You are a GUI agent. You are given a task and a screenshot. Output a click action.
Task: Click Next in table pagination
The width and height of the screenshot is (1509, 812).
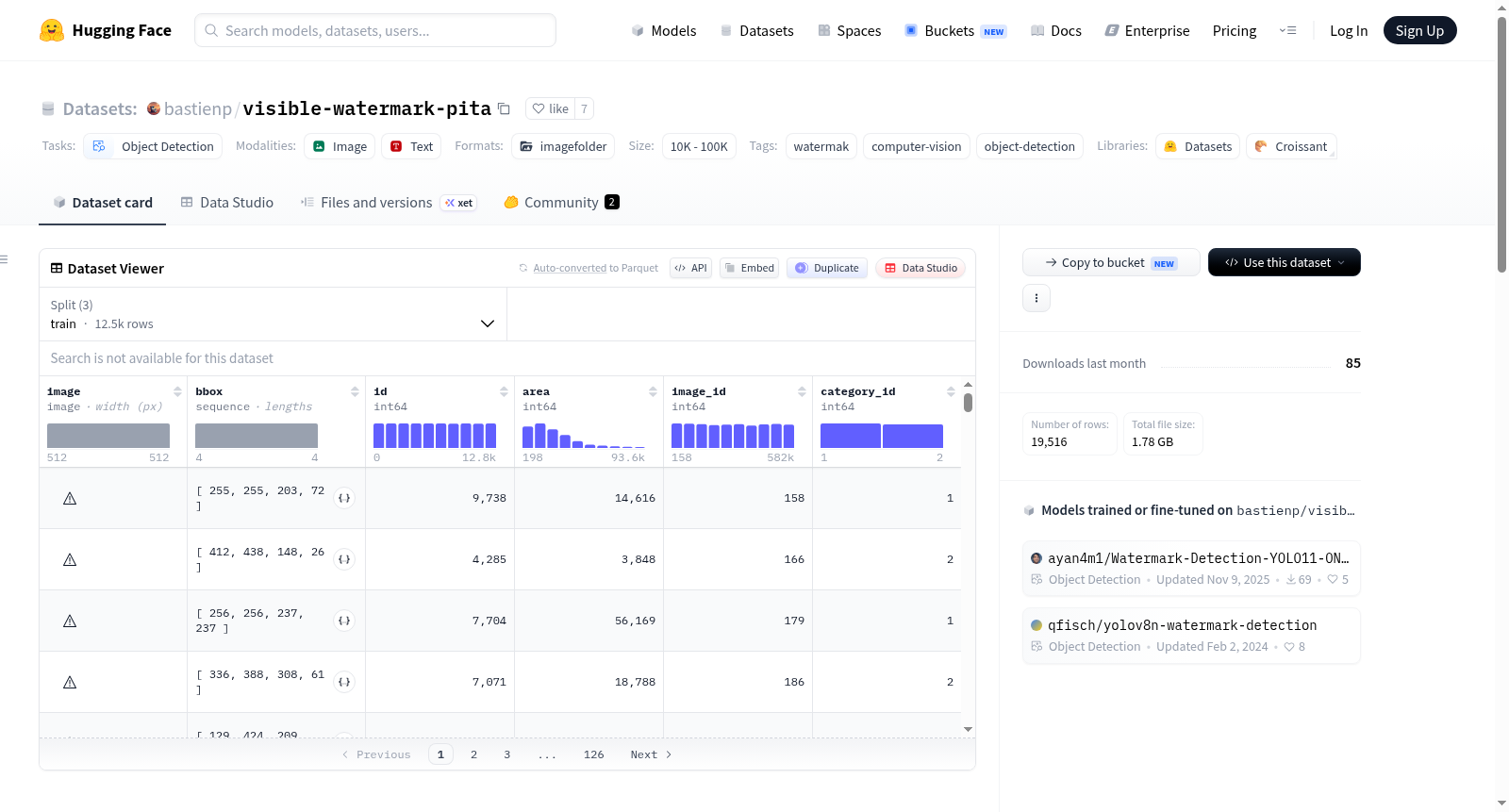tap(651, 754)
